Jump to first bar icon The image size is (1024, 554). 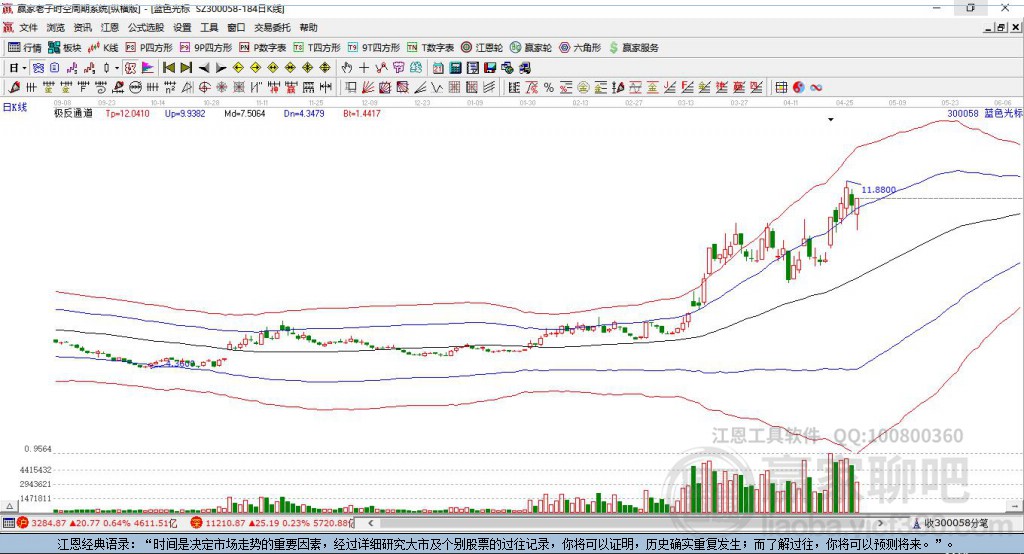coord(169,68)
